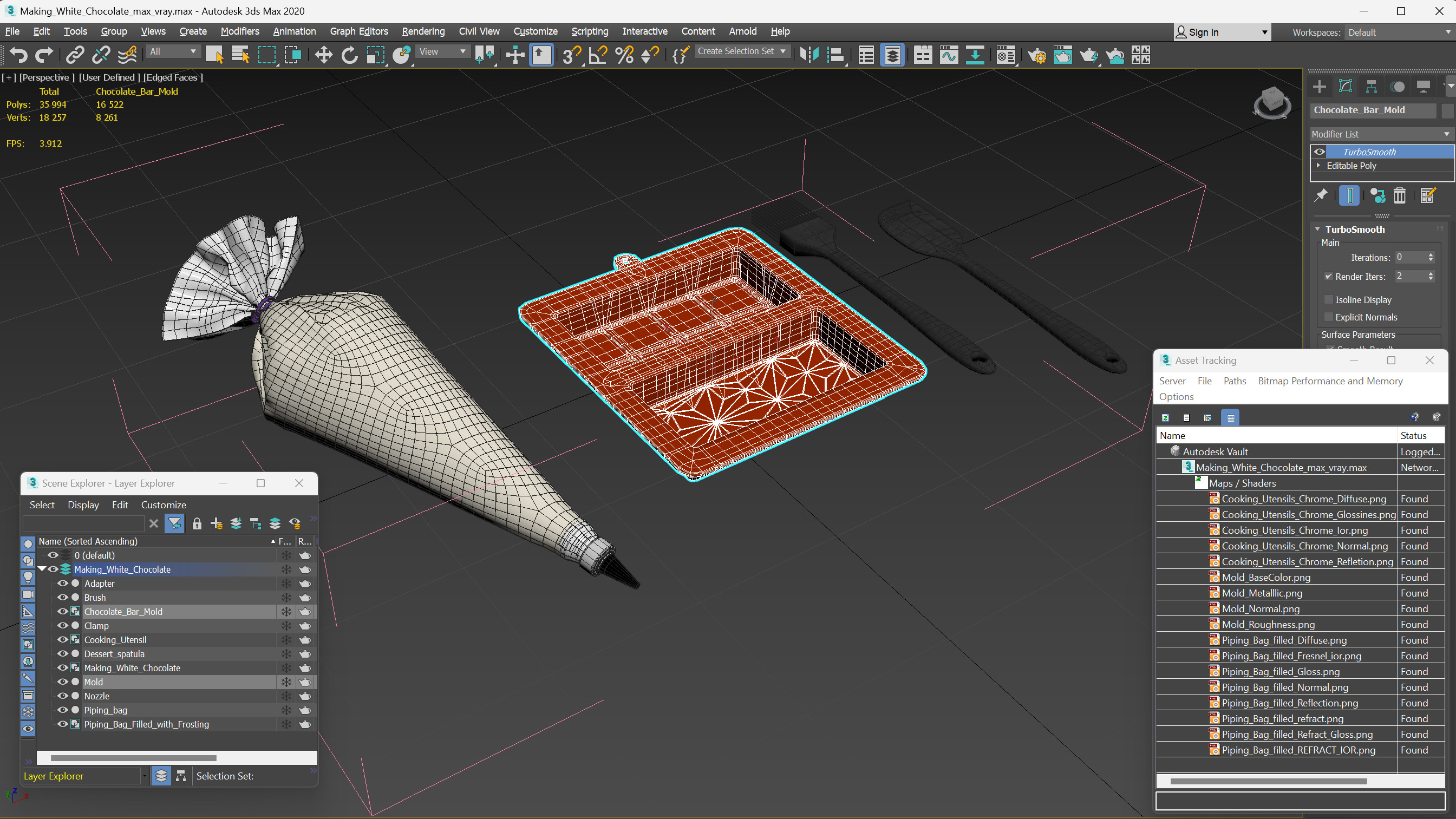Open the Graph Editors menu
The width and height of the screenshot is (1456, 819).
tap(359, 31)
